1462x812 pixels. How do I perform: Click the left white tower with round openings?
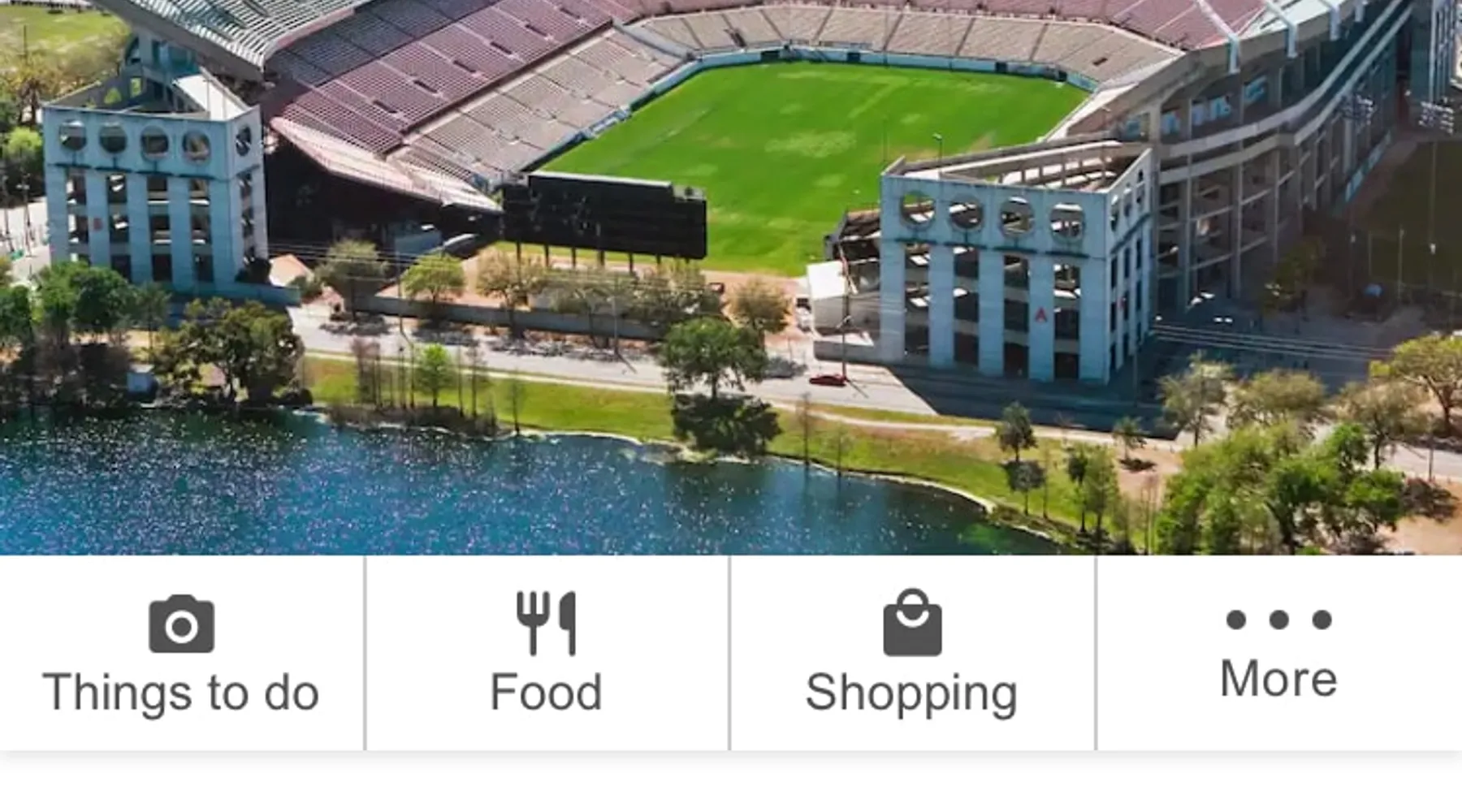pos(154,195)
